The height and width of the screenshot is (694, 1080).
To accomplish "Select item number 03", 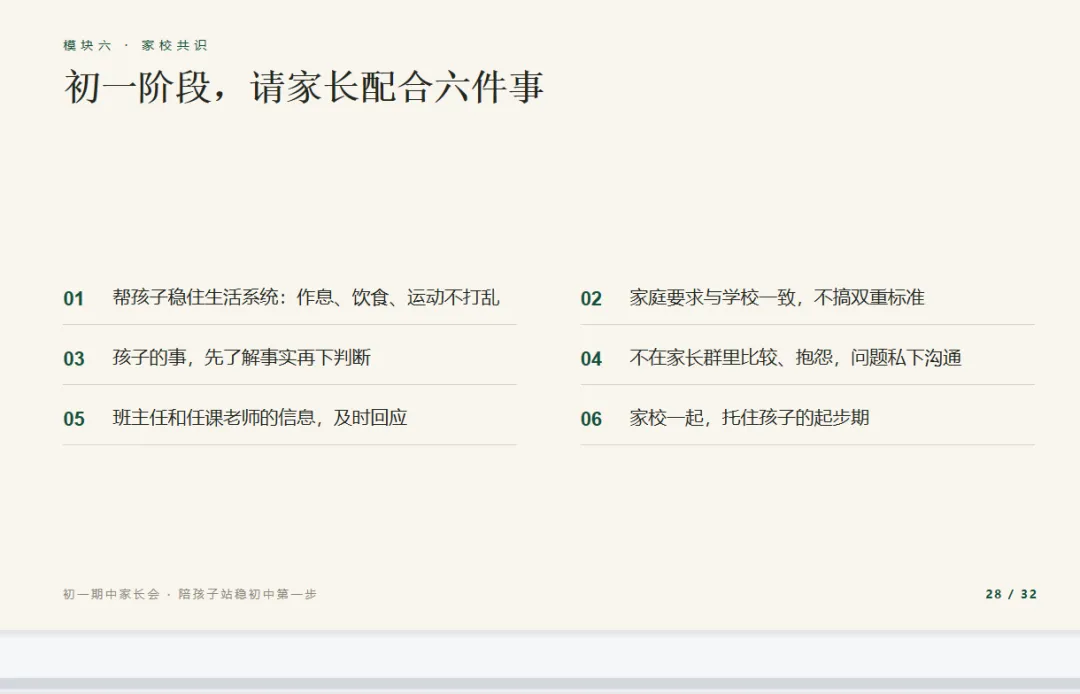I will (x=74, y=359).
